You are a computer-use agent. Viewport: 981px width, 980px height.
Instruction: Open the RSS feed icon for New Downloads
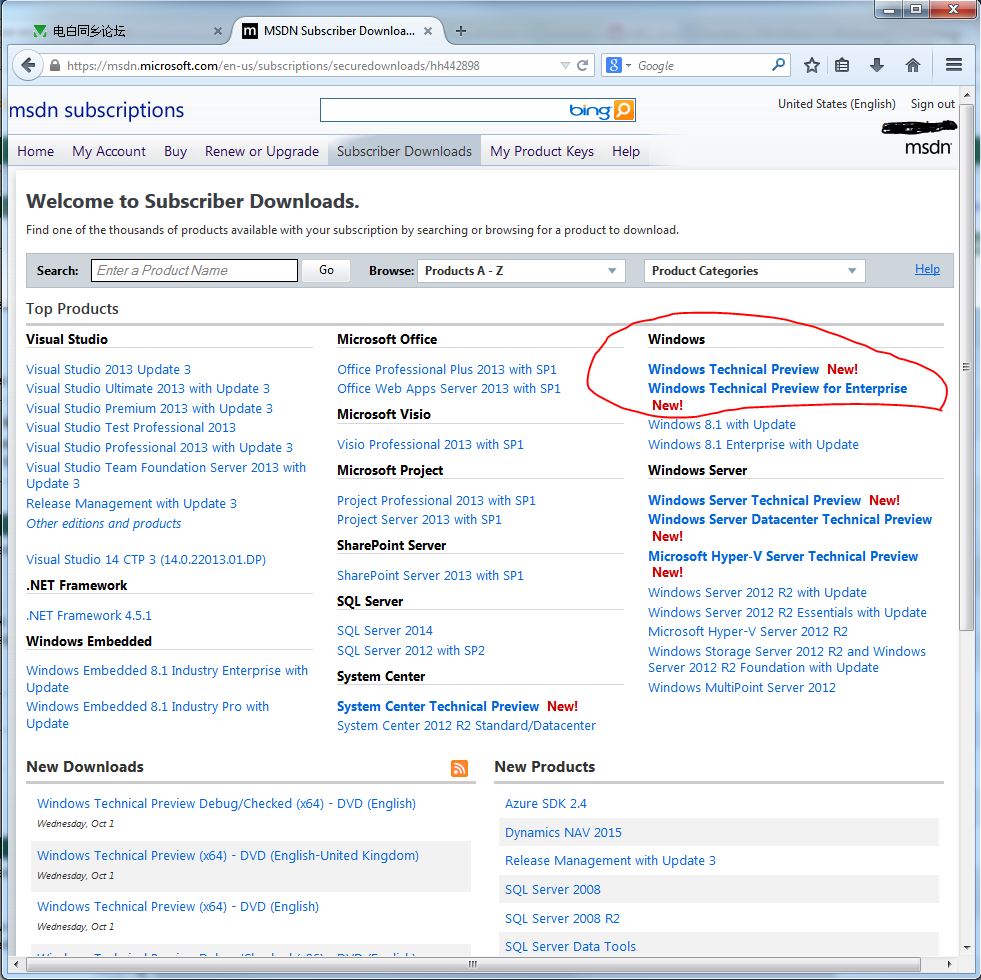[459, 768]
